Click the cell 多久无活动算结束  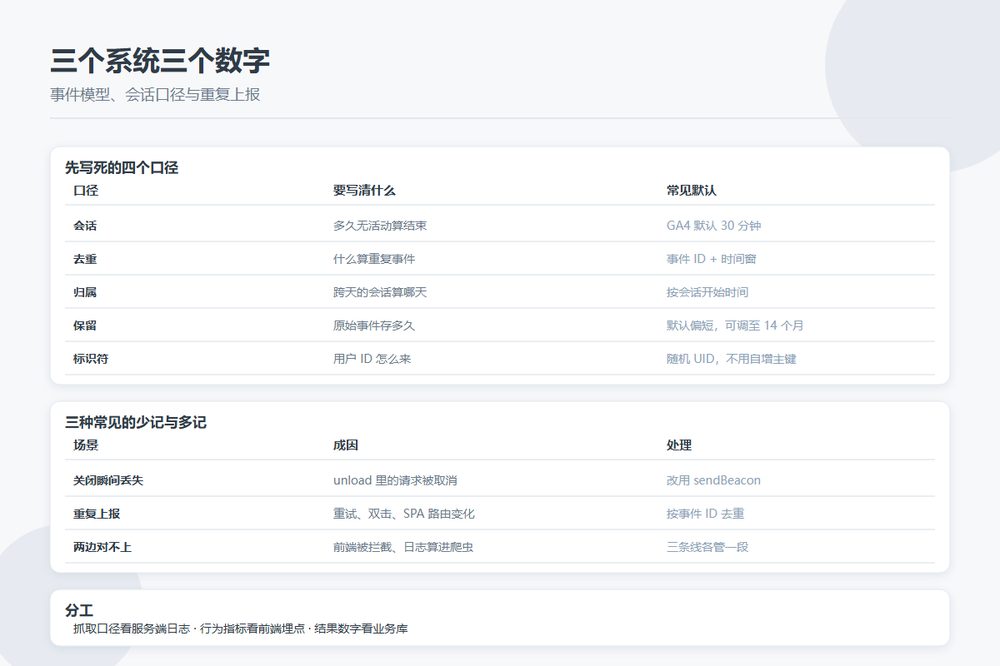tap(380, 225)
